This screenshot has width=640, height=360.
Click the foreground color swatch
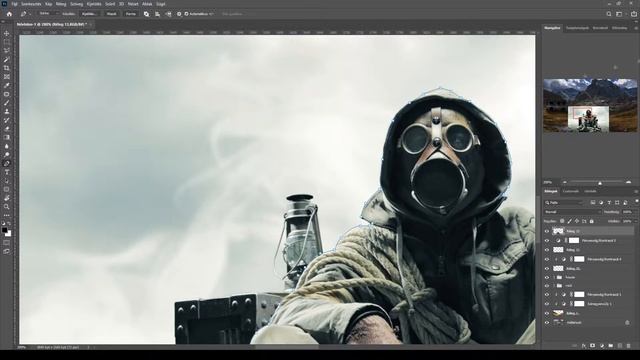pyautogui.click(x=5, y=230)
